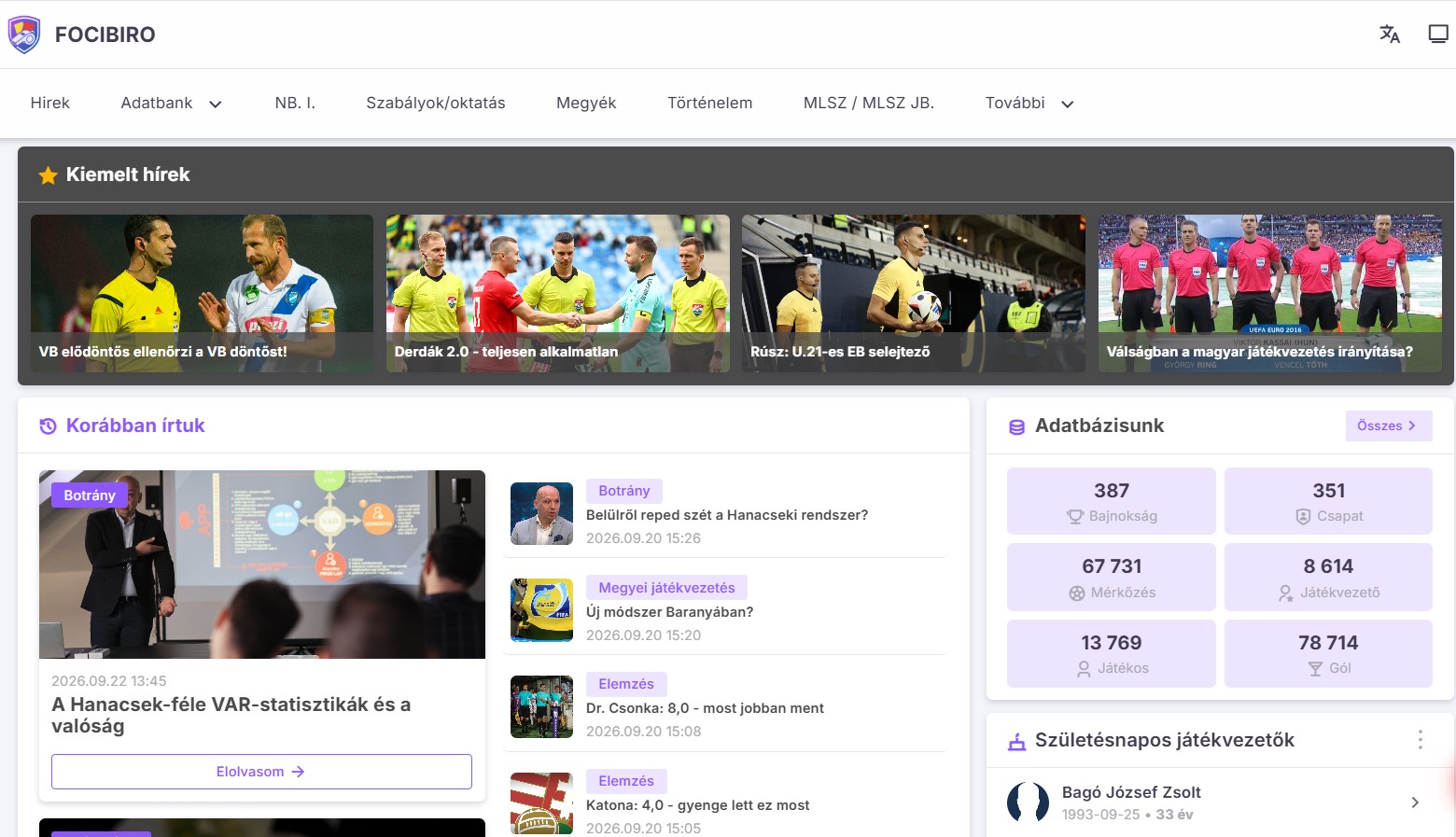1456x837 pixels.
Task: Open the 8 614 Játékvezető stat tile
Action: 1328,578
